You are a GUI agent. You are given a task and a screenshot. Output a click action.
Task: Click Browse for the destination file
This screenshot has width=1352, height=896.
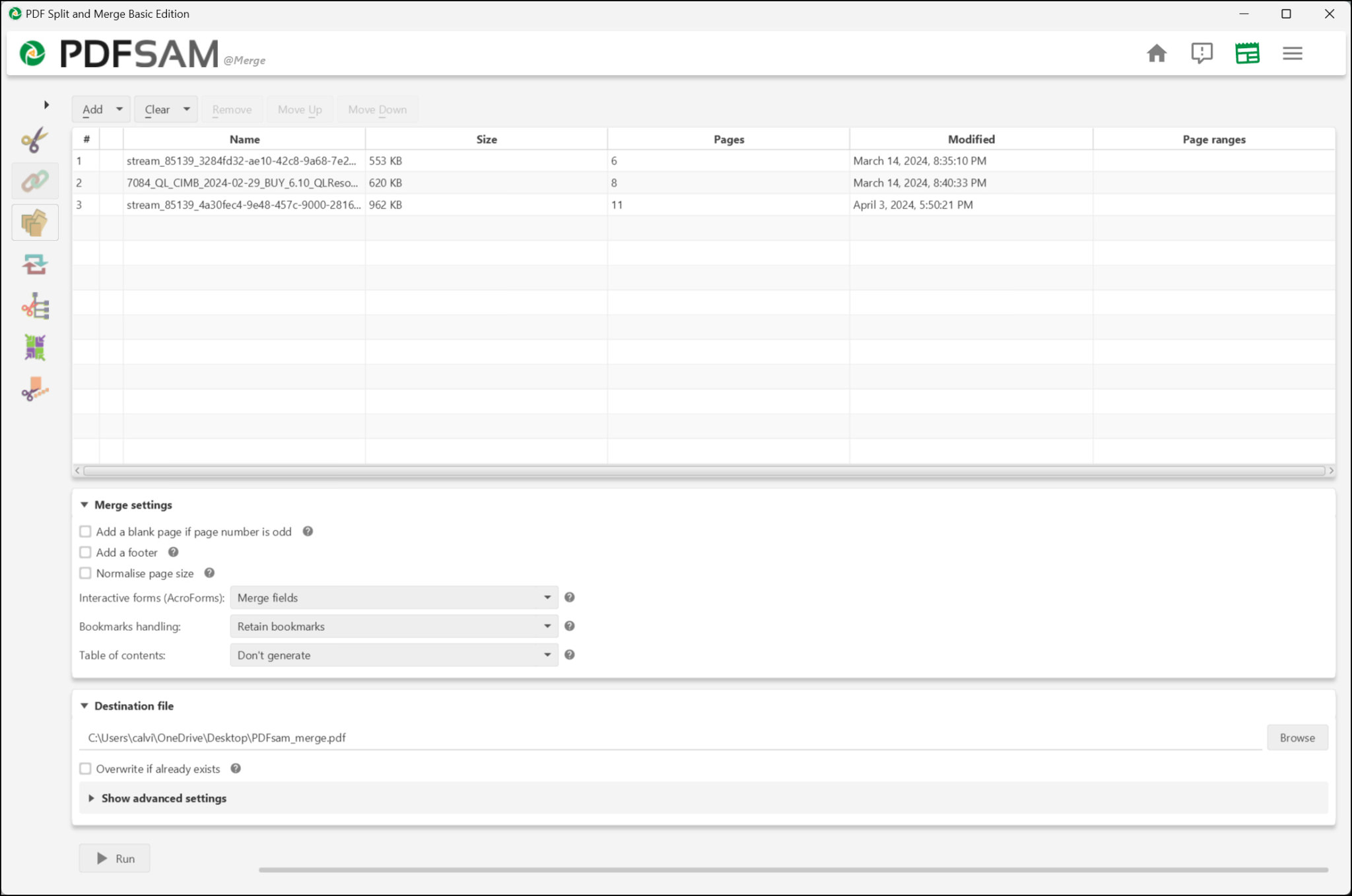(x=1297, y=737)
